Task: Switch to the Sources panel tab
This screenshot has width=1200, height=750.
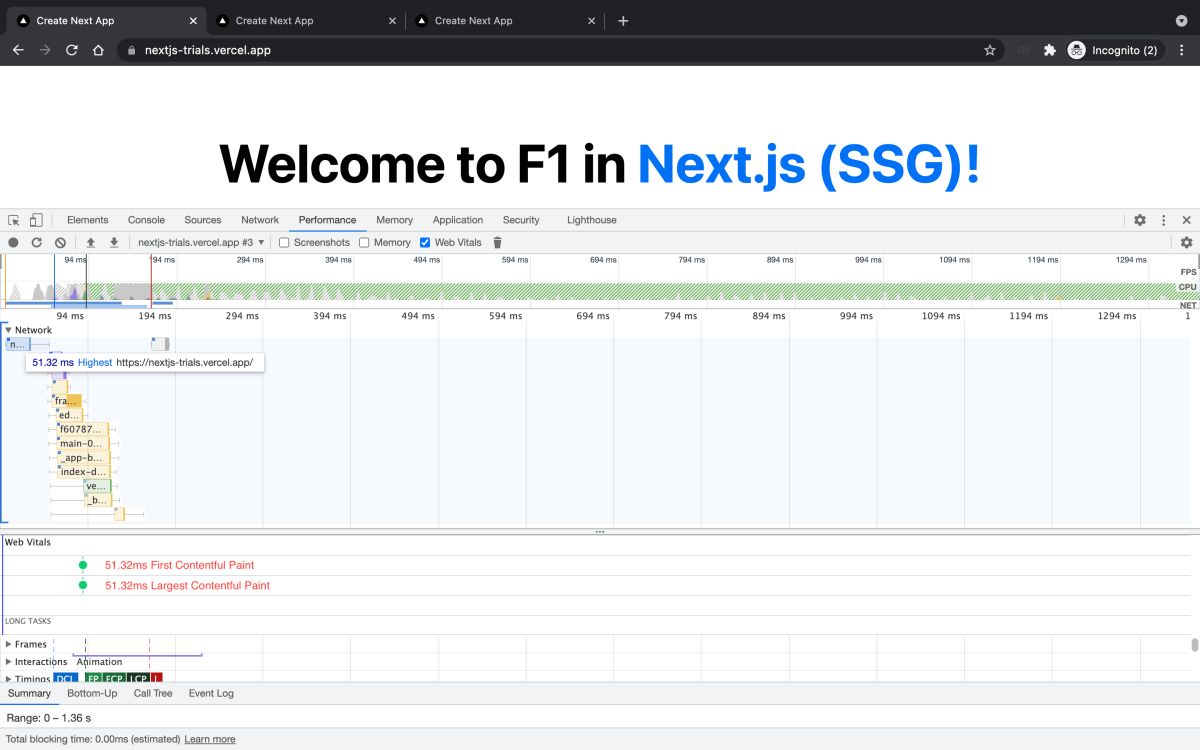Action: [203, 220]
